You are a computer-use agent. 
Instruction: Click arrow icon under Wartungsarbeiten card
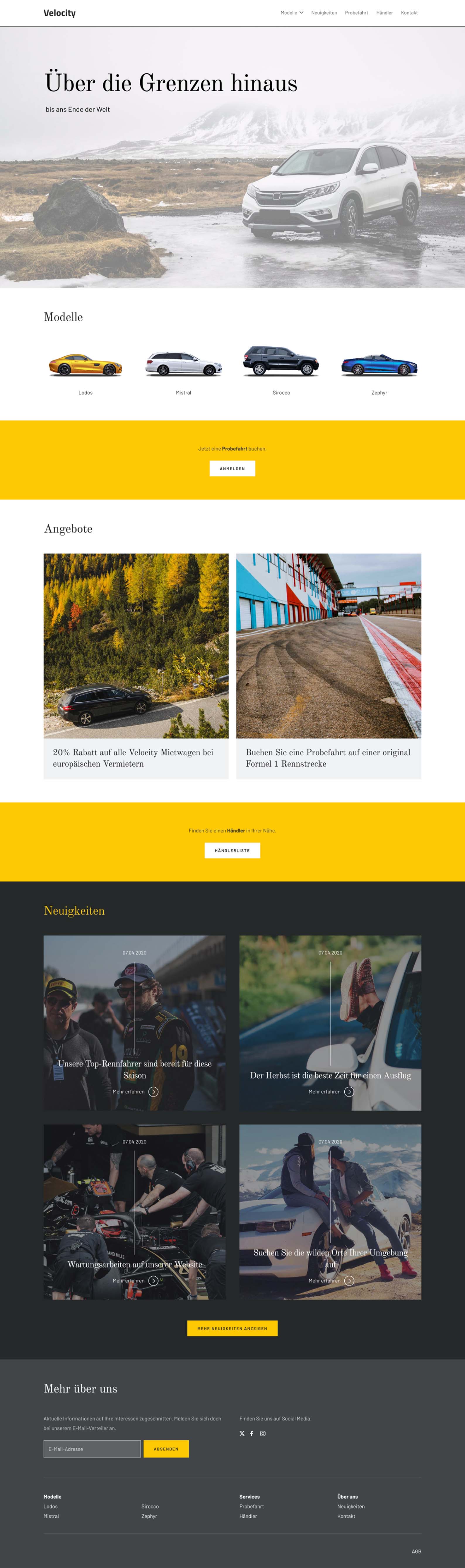point(153,1281)
